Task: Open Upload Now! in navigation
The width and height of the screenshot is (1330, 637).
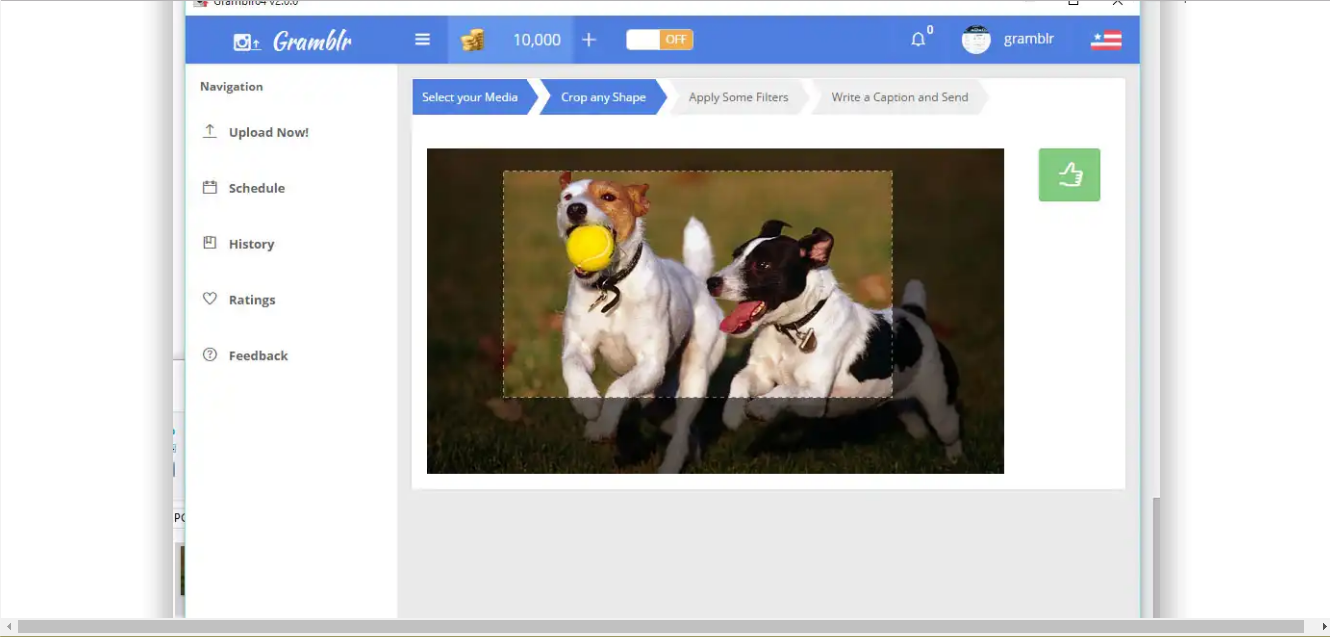Action: pyautogui.click(x=268, y=132)
